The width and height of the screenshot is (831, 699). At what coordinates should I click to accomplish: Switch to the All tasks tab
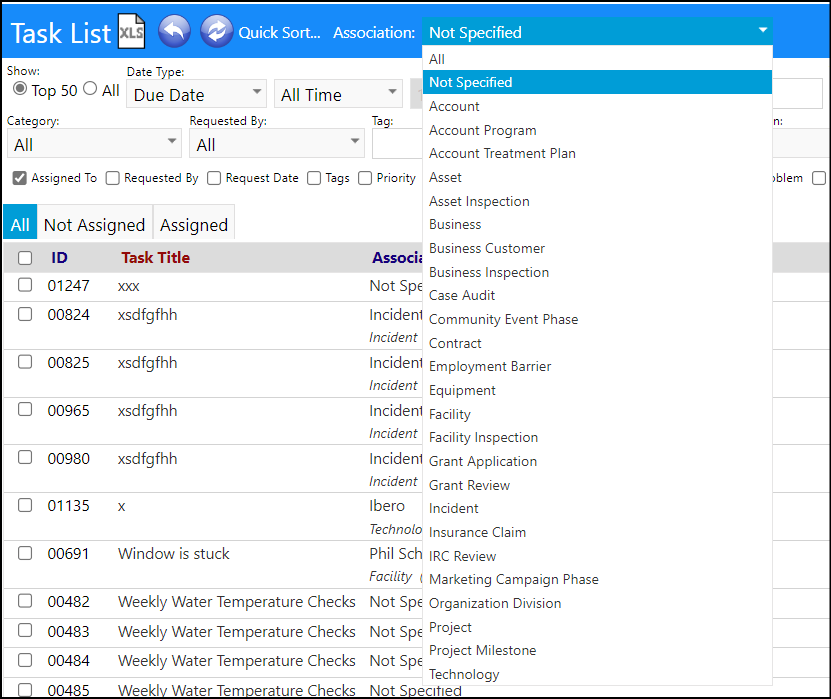click(20, 222)
